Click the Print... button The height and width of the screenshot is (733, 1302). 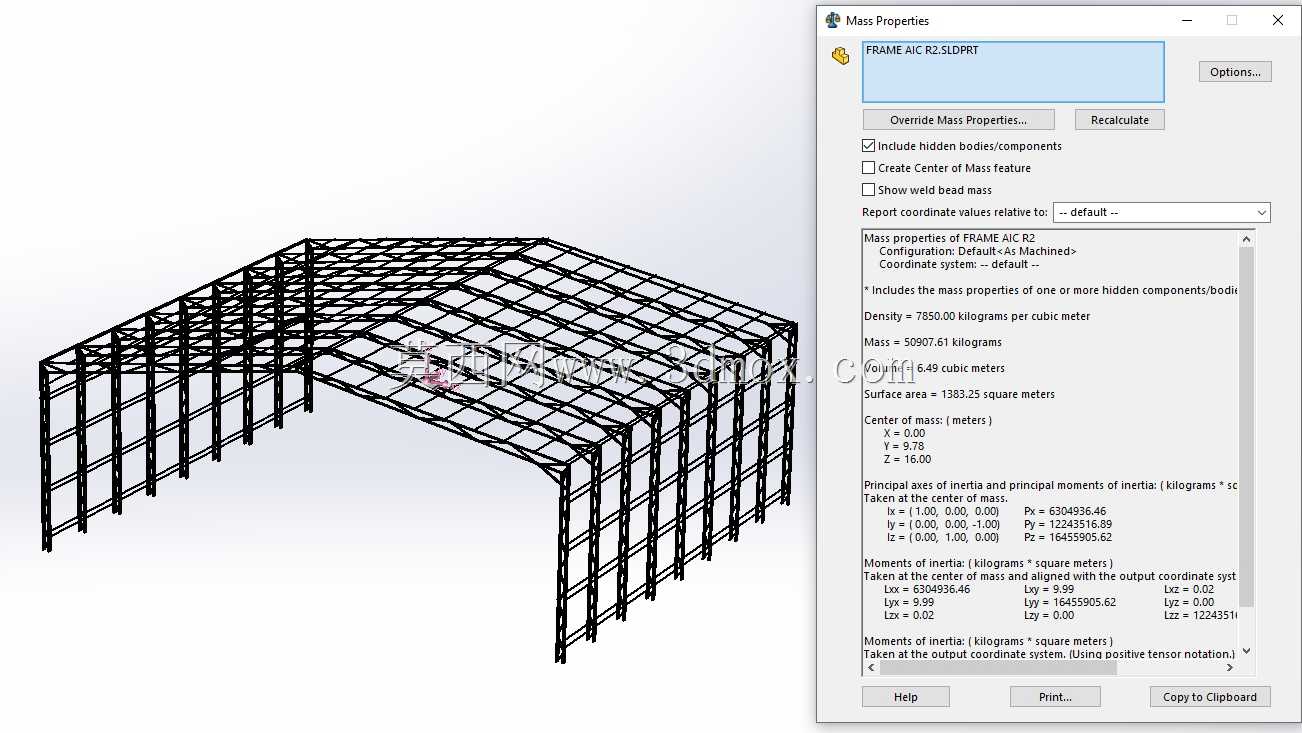click(x=1055, y=697)
